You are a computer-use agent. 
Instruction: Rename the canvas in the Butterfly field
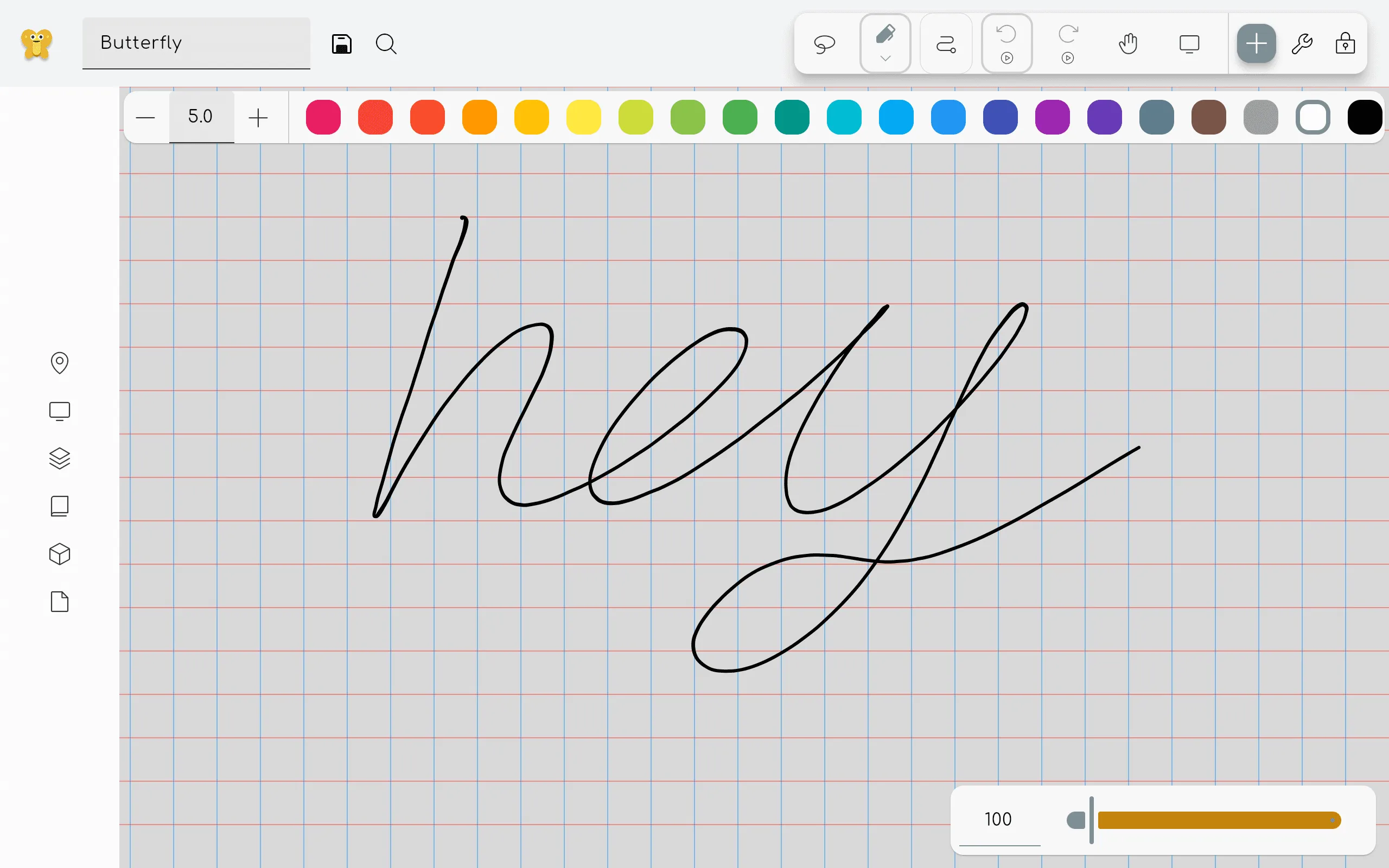[195, 42]
